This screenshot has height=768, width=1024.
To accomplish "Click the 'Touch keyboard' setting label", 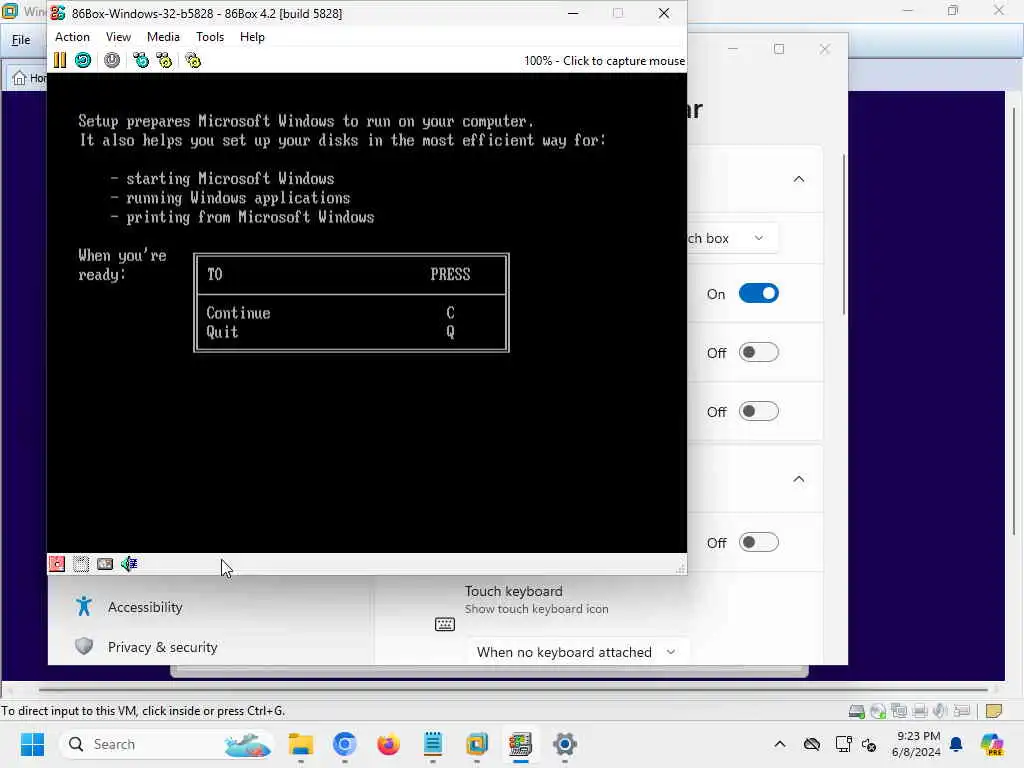I will click(x=513, y=591).
